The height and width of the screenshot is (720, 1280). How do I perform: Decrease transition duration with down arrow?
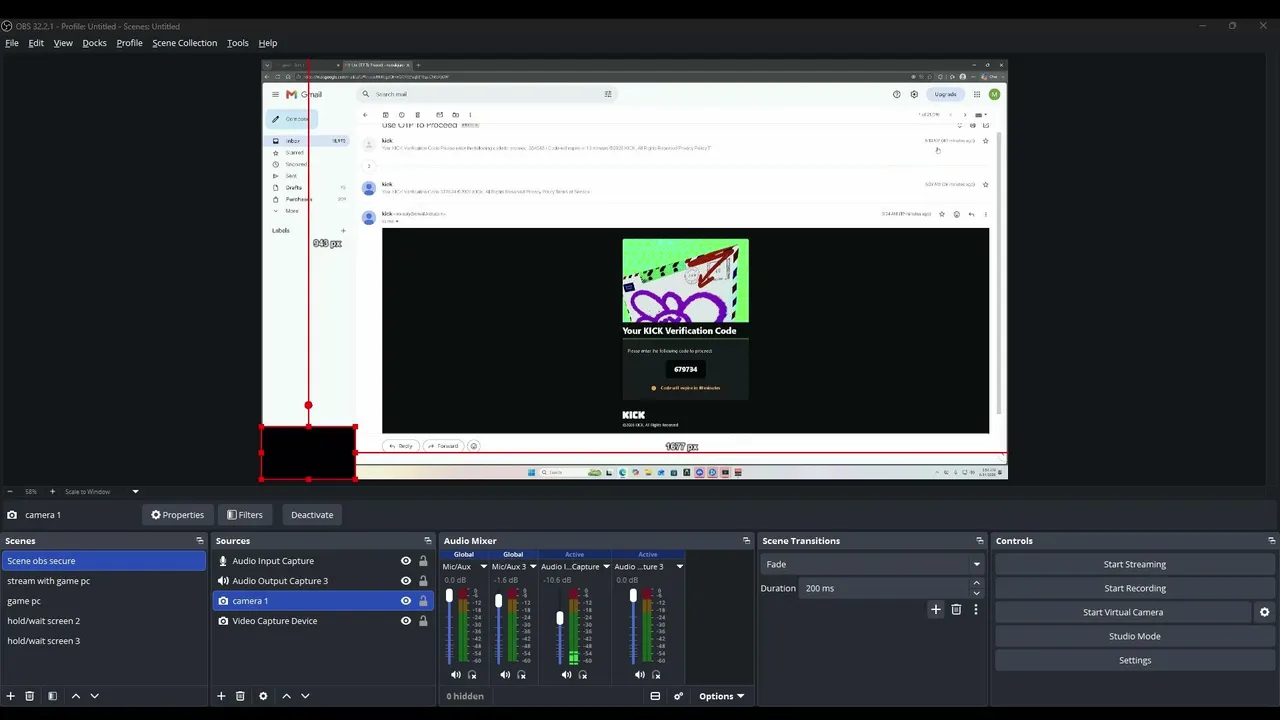pos(976,593)
